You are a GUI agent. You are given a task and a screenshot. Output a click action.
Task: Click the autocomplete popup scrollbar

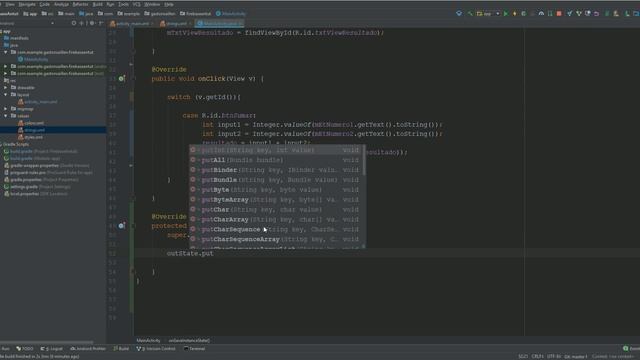(364, 160)
